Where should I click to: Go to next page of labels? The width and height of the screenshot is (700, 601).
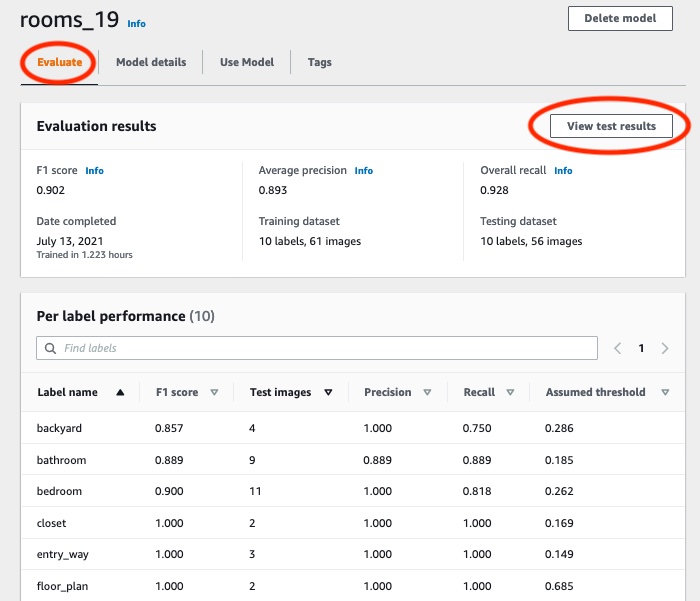pyautogui.click(x=665, y=348)
